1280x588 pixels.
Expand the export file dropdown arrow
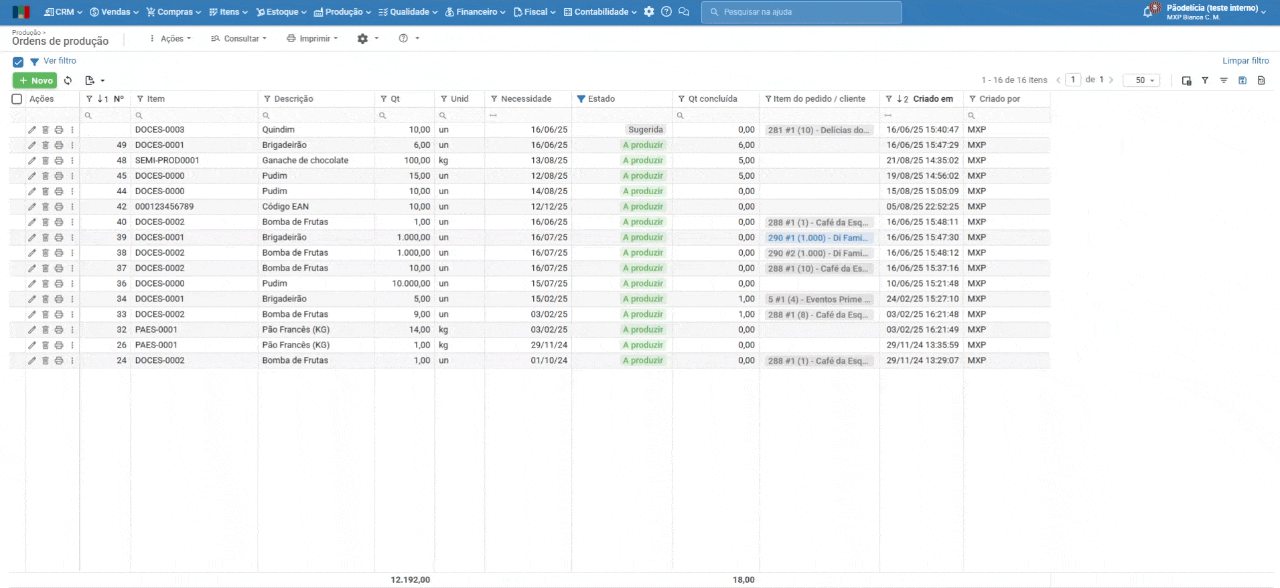coord(103,80)
